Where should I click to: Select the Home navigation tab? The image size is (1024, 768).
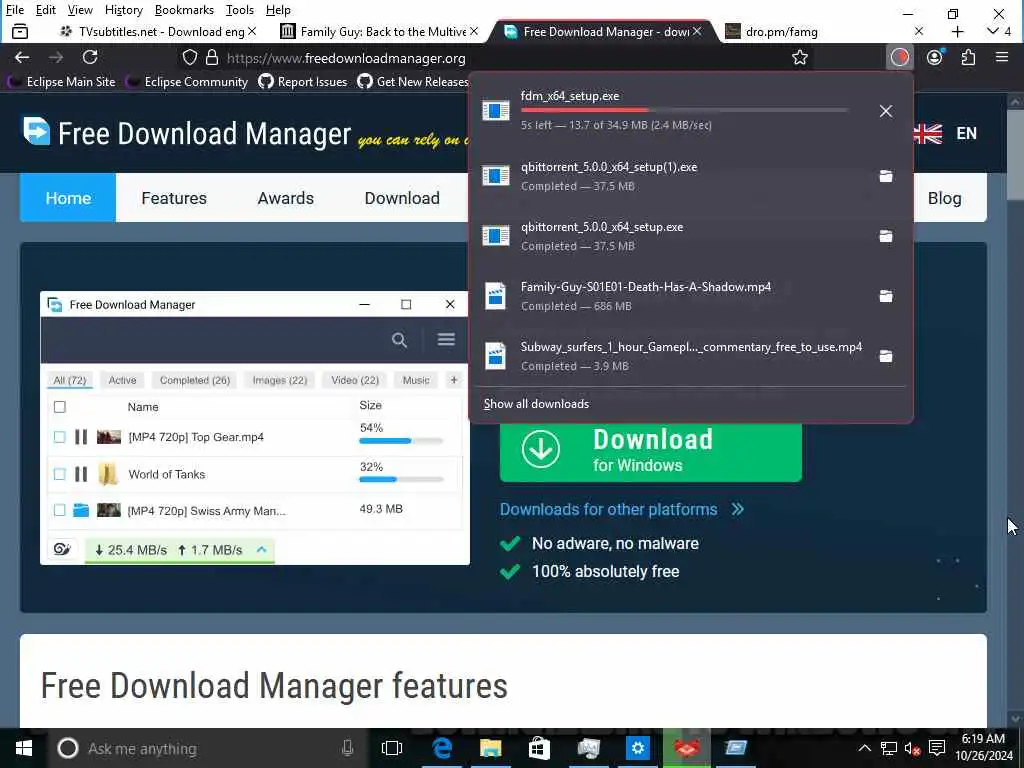click(x=68, y=198)
